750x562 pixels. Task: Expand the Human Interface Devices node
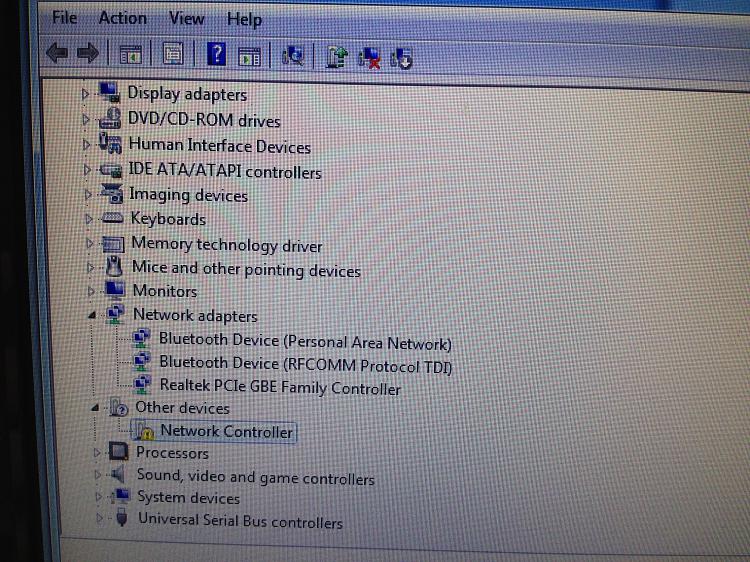point(87,144)
